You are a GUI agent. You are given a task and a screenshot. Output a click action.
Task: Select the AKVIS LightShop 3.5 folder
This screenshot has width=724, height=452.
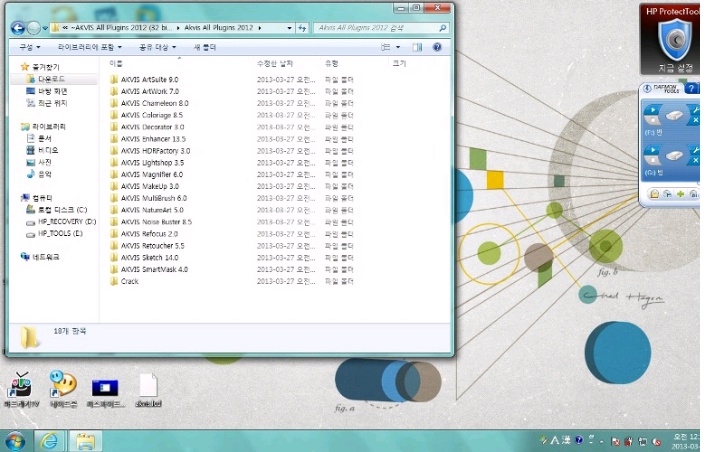click(x=147, y=163)
